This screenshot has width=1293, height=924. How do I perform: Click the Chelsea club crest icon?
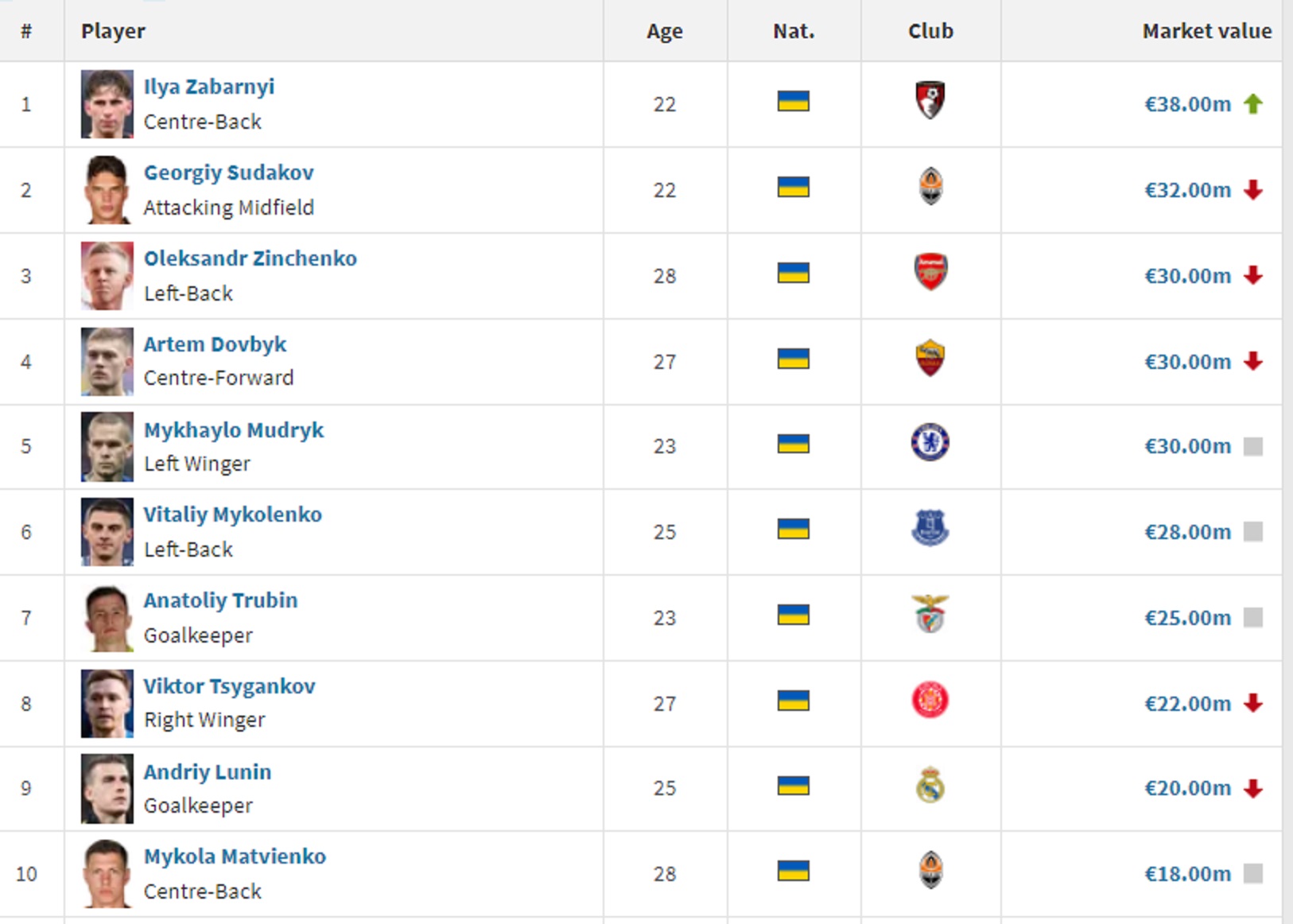(930, 443)
